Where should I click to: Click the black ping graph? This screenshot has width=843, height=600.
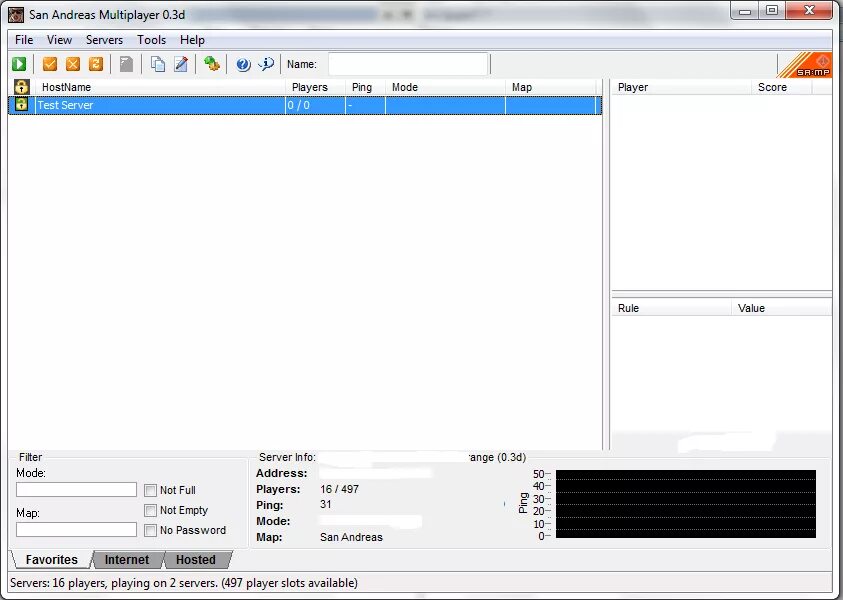[685, 504]
